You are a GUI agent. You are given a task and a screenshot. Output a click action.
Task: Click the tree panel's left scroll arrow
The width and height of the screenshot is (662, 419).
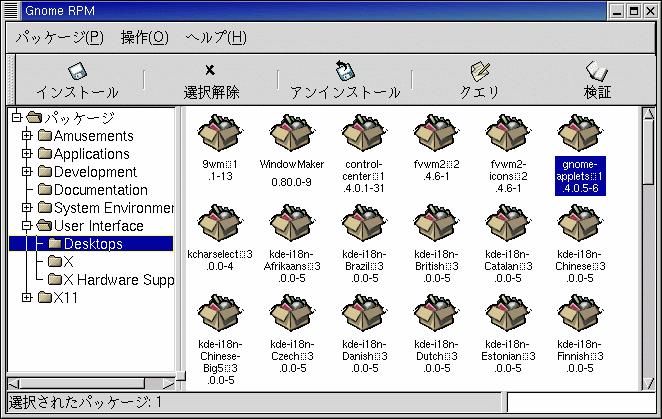tap(13, 384)
